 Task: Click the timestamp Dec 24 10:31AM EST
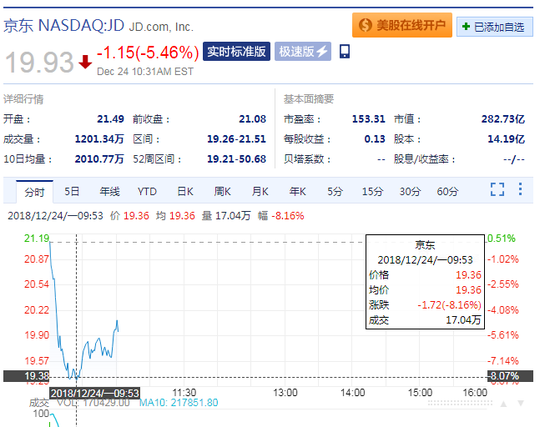pos(145,72)
